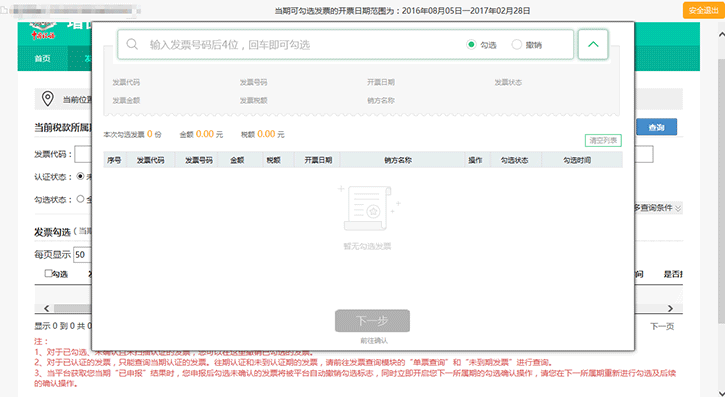Open the 首页 tab in background page

coord(43,59)
